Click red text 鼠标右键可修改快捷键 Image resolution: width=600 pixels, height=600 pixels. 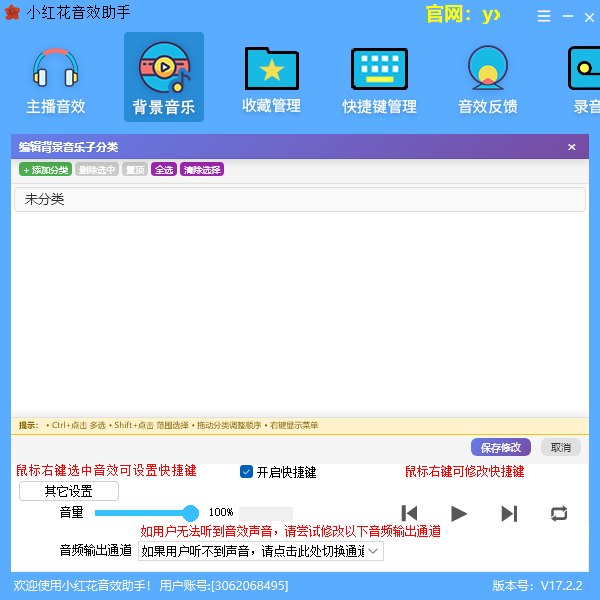465,471
